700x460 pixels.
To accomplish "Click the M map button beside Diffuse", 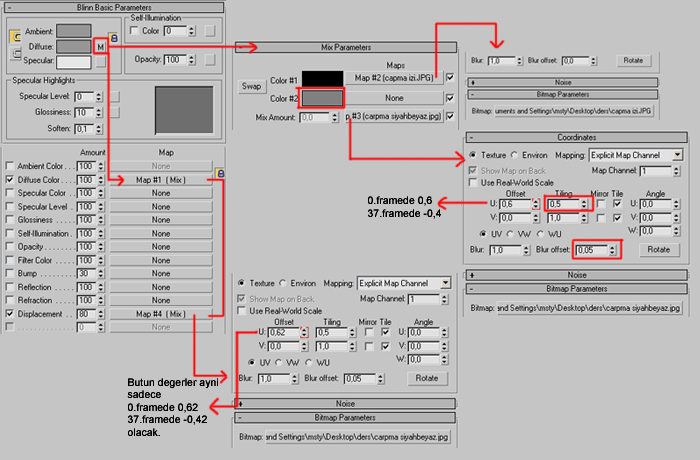I will click(99, 46).
